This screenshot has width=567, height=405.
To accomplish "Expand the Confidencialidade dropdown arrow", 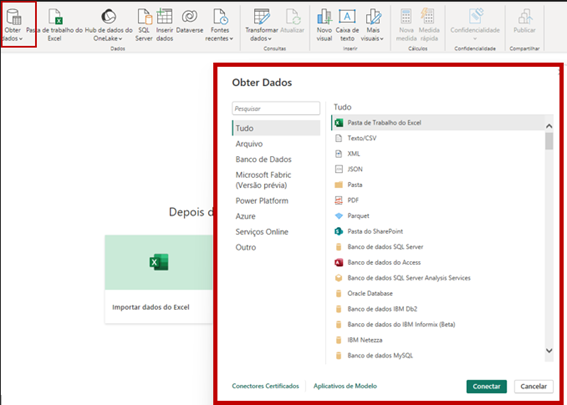I will [475, 39].
